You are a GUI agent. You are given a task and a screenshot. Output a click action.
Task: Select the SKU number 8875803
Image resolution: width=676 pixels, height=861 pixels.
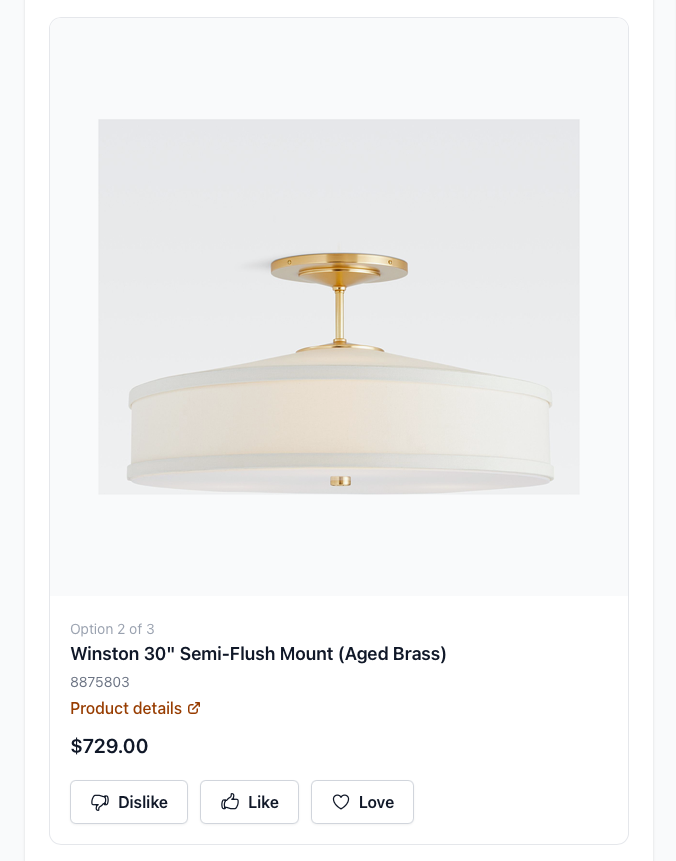click(x=100, y=682)
